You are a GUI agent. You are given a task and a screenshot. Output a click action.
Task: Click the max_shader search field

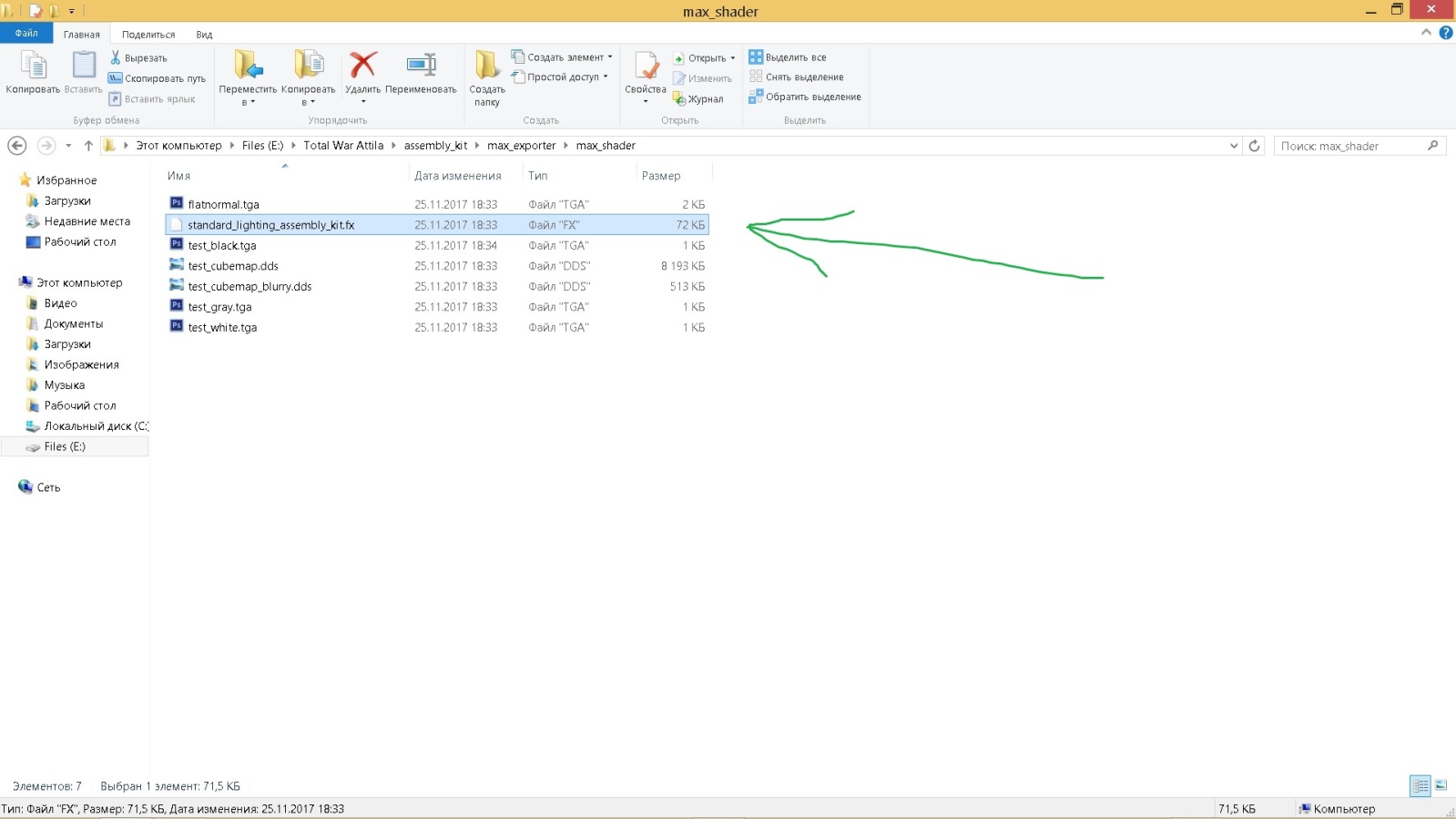[1350, 146]
